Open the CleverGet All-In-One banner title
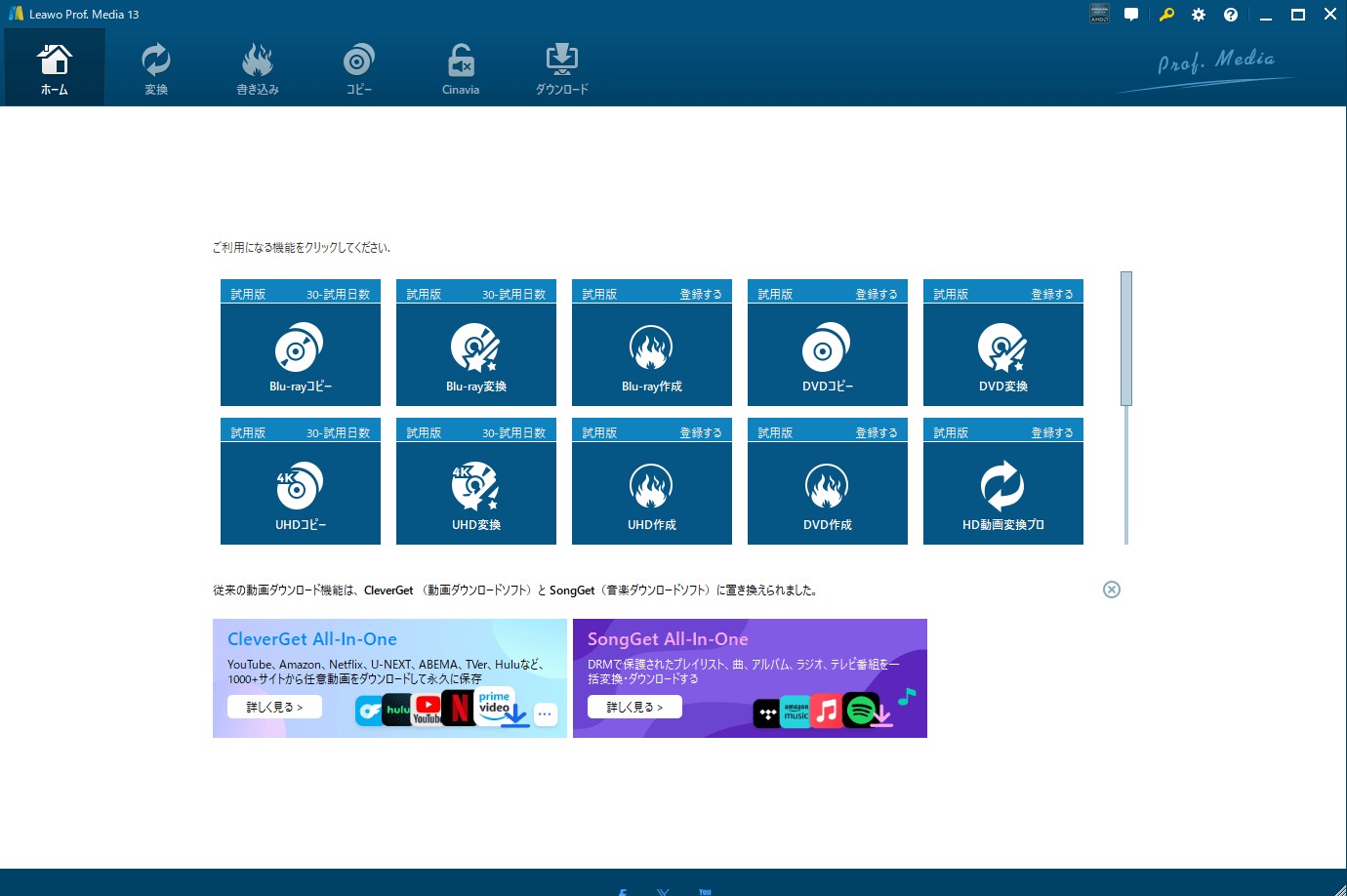1347x896 pixels. [312, 639]
